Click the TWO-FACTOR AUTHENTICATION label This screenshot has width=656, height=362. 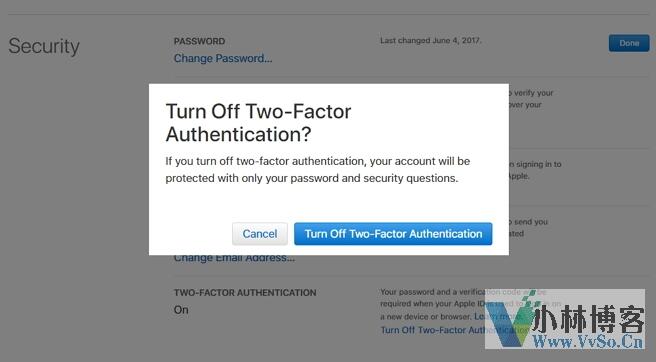(x=245, y=293)
